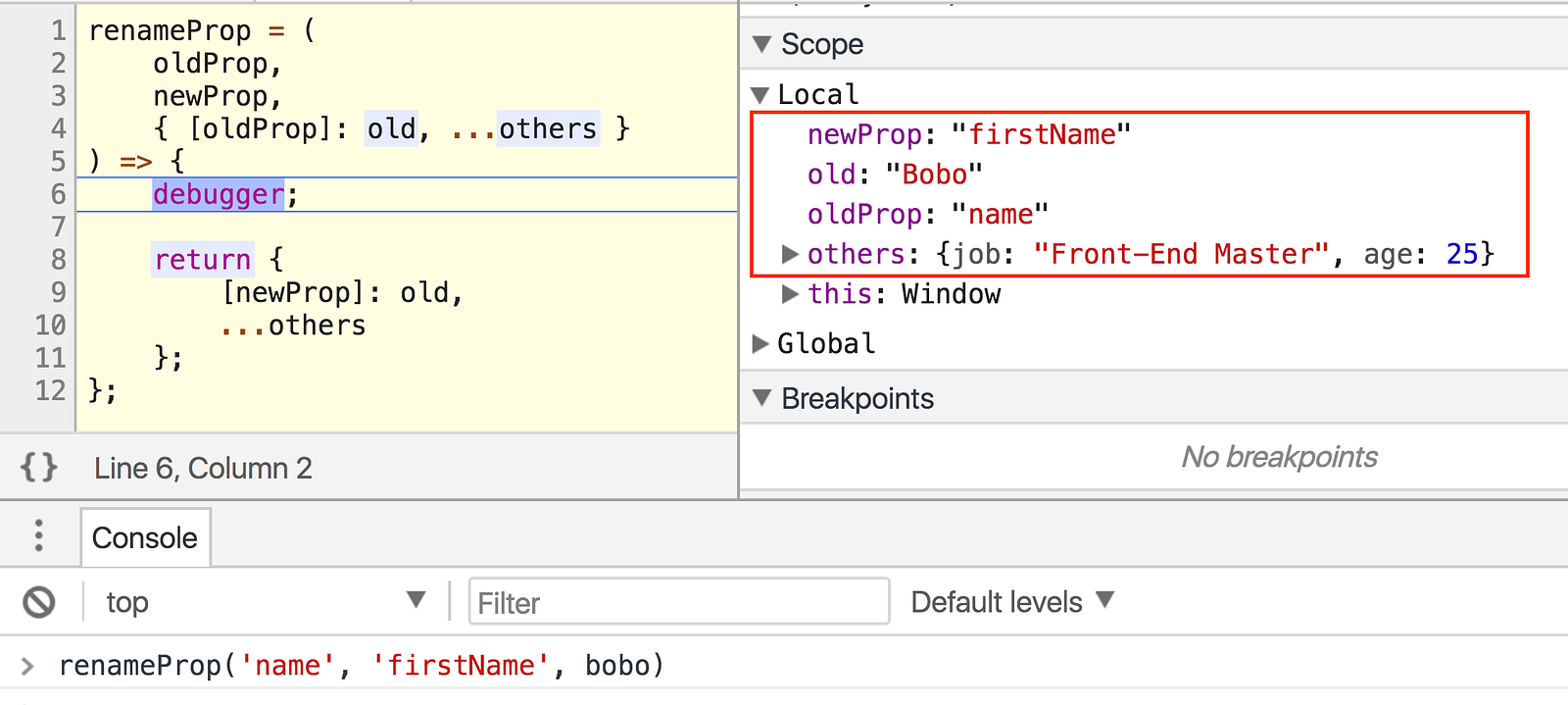
Task: Select the newProp: "firstName" scope entry
Action: 969,134
